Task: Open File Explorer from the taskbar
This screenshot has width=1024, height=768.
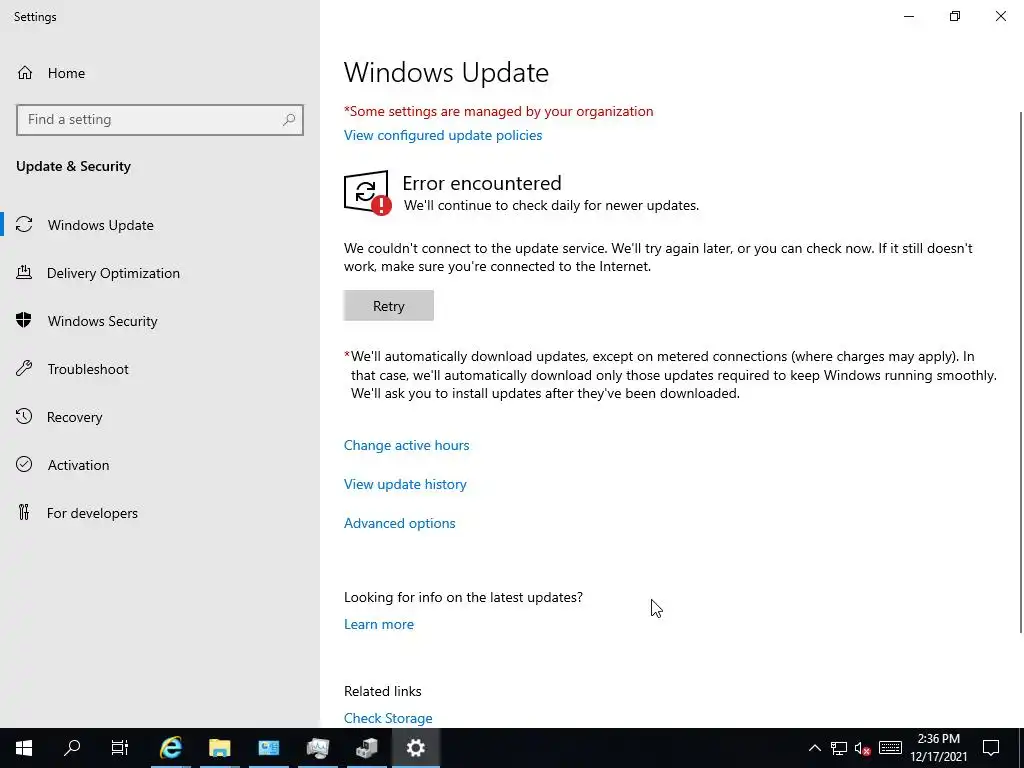Action: point(219,748)
